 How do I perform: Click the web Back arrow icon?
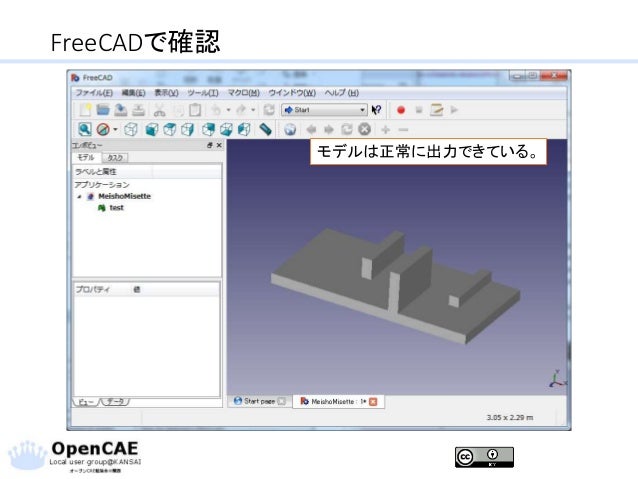[x=311, y=130]
